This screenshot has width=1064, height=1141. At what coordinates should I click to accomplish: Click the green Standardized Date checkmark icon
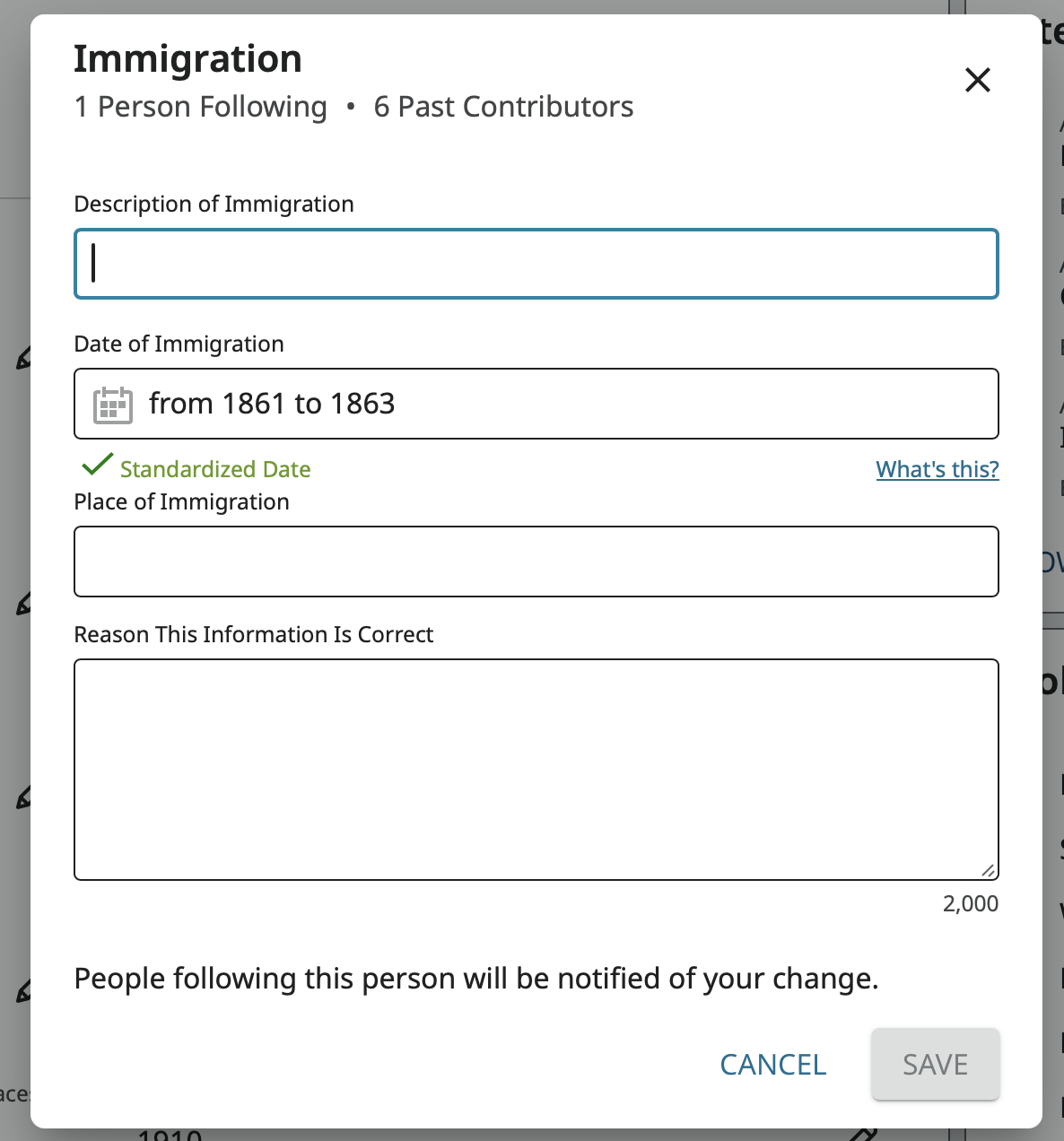coord(95,466)
